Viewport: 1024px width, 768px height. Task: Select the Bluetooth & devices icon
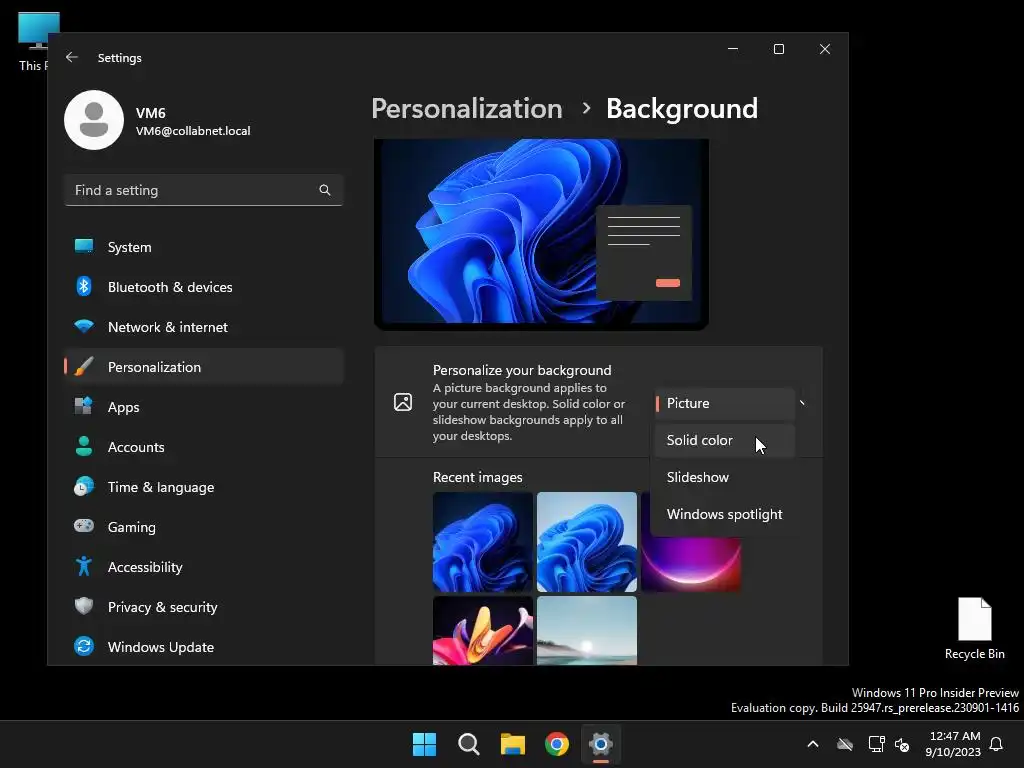(x=84, y=286)
